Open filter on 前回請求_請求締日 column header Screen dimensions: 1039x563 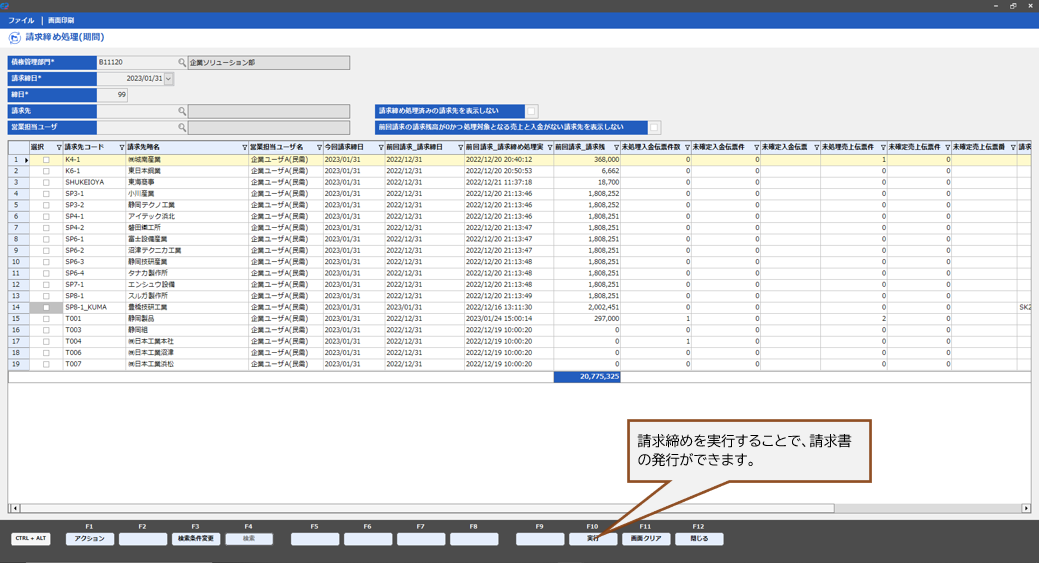click(461, 147)
